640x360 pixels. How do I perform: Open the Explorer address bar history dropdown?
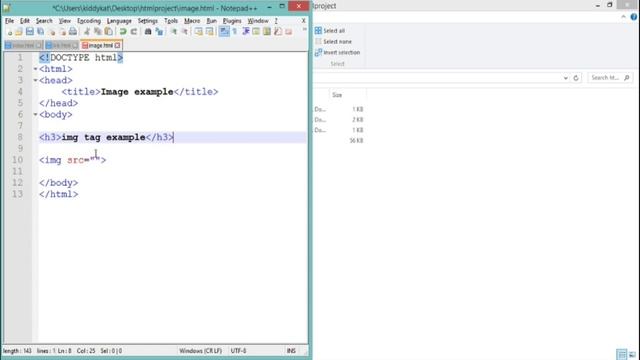pos(565,78)
